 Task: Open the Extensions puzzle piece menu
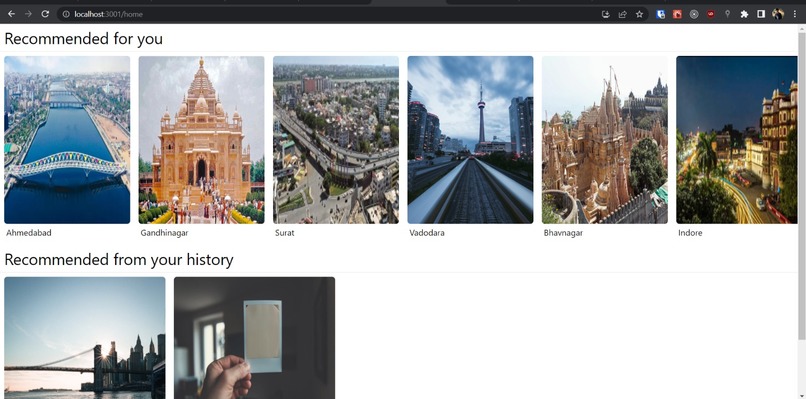click(744, 14)
